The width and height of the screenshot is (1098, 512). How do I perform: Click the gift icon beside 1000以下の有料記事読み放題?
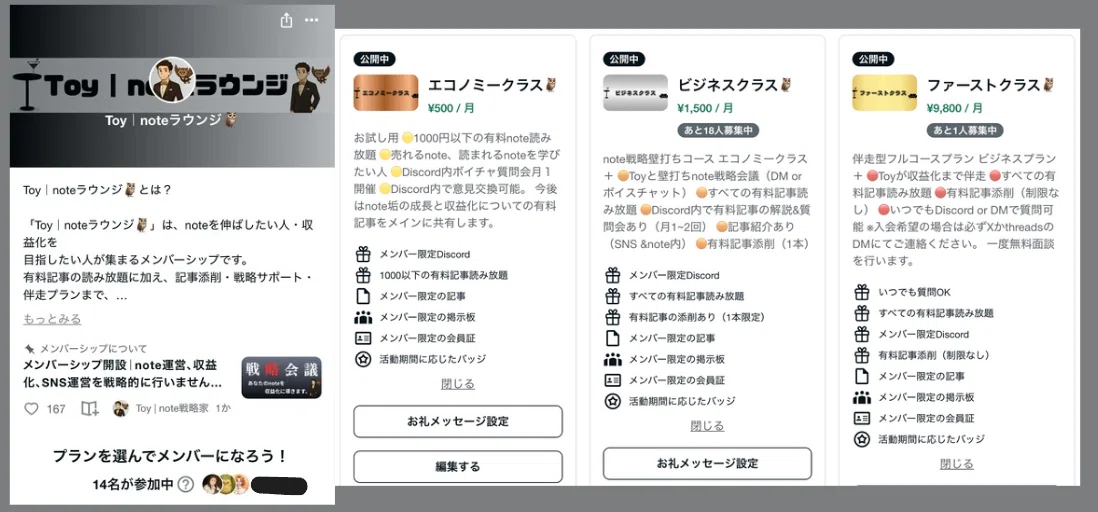[x=363, y=275]
